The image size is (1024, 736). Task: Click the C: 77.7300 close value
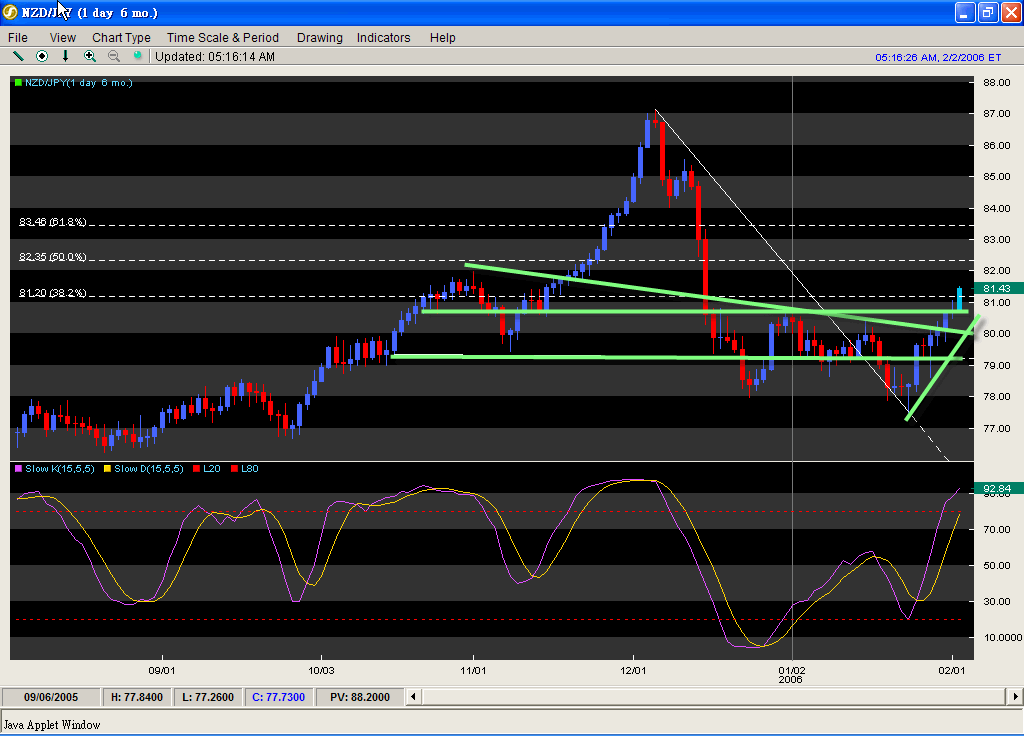278,697
